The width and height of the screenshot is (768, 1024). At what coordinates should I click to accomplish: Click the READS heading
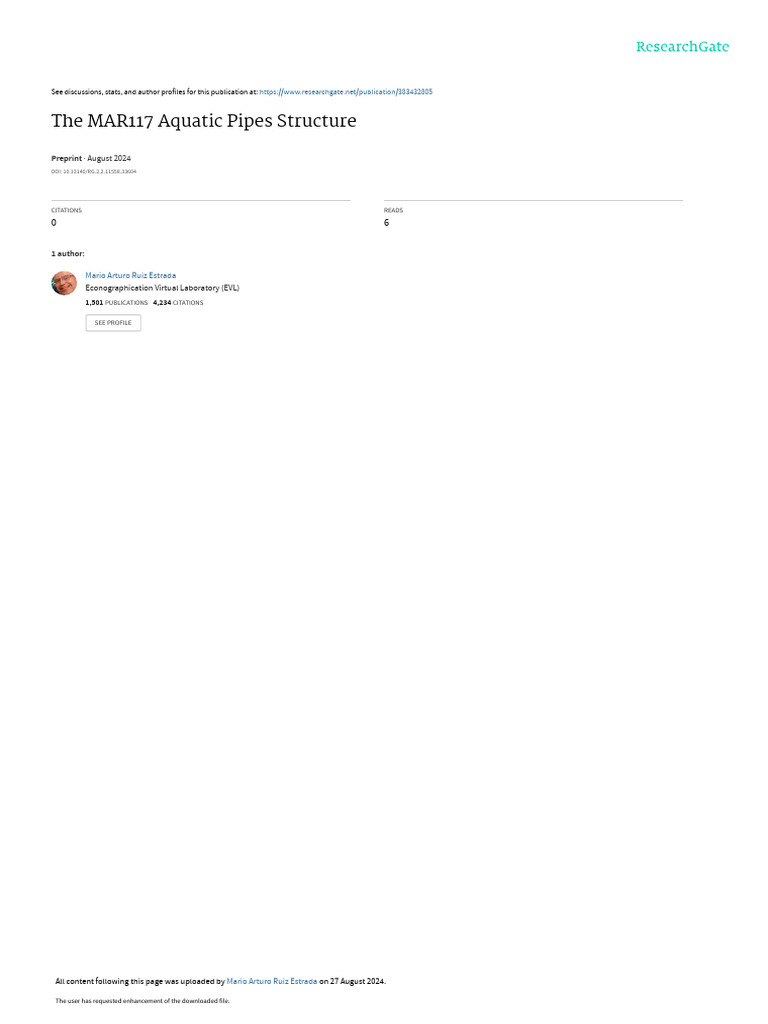pyautogui.click(x=393, y=210)
